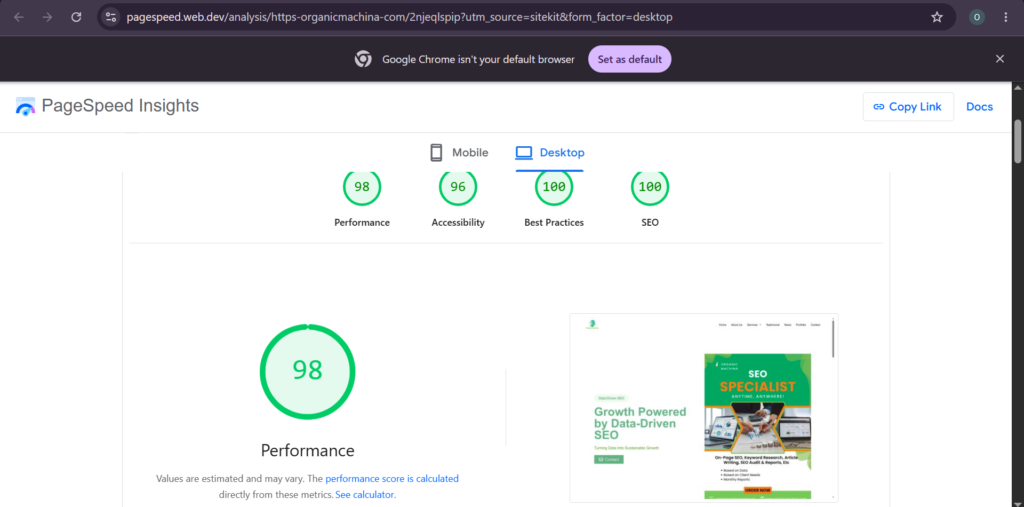Click the Set as default button
The height and width of the screenshot is (507, 1024).
630,59
